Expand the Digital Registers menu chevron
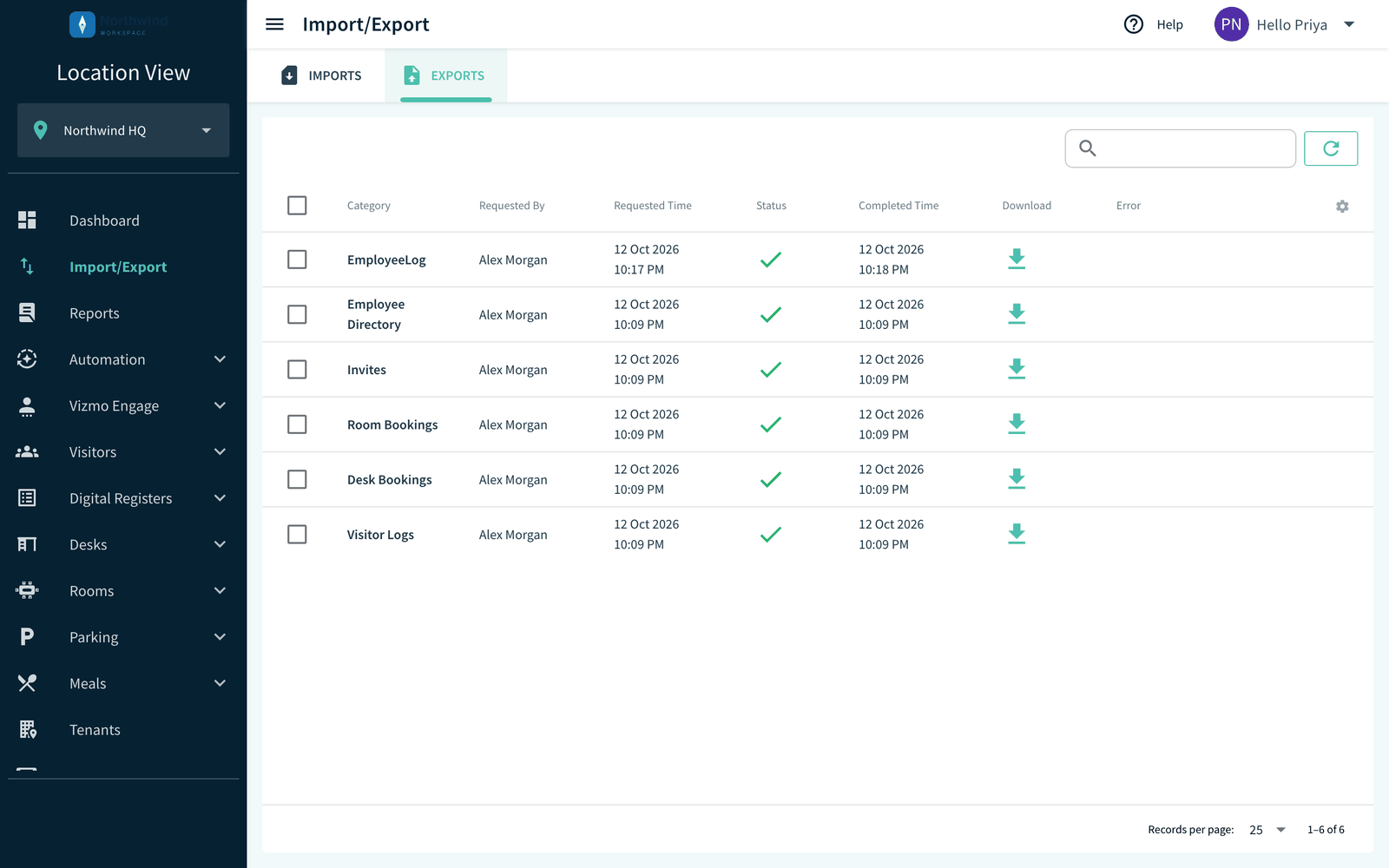The height and width of the screenshot is (868, 1389). 221,498
